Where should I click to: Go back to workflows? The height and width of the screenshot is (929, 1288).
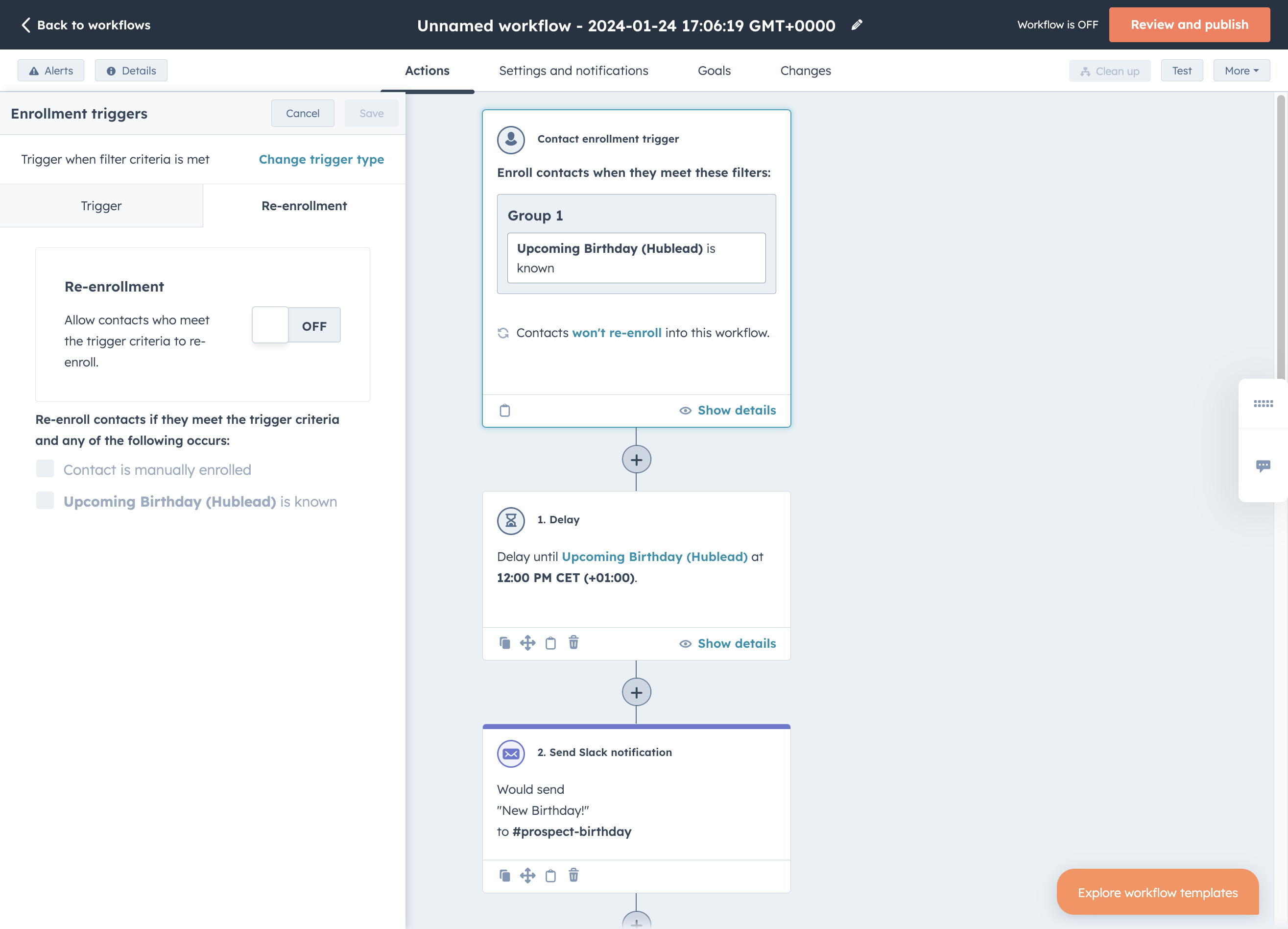coord(86,24)
